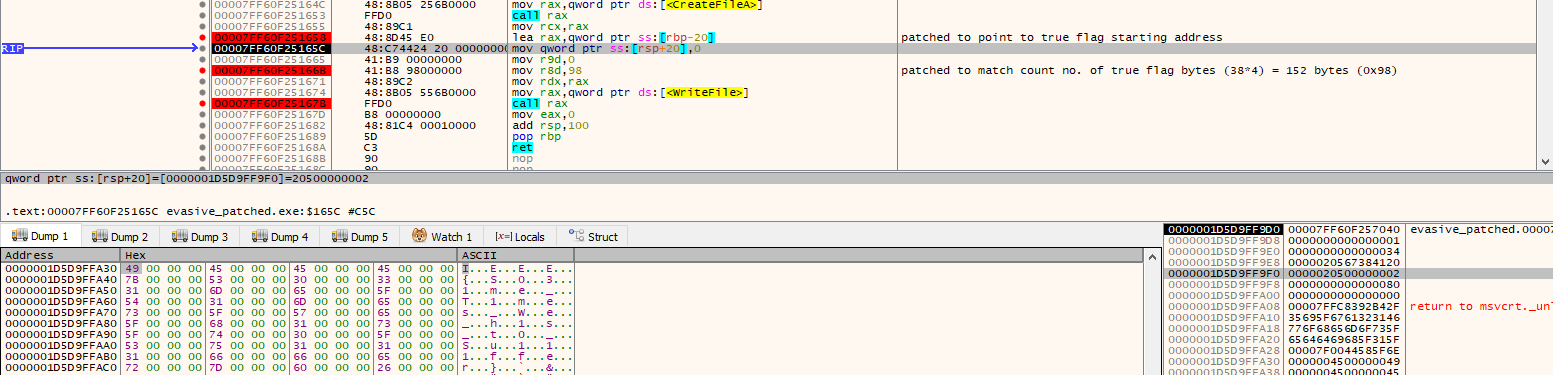Select stack address 0000001D5D9FF9D0
Screen dimensions: 1553x375
point(1223,230)
